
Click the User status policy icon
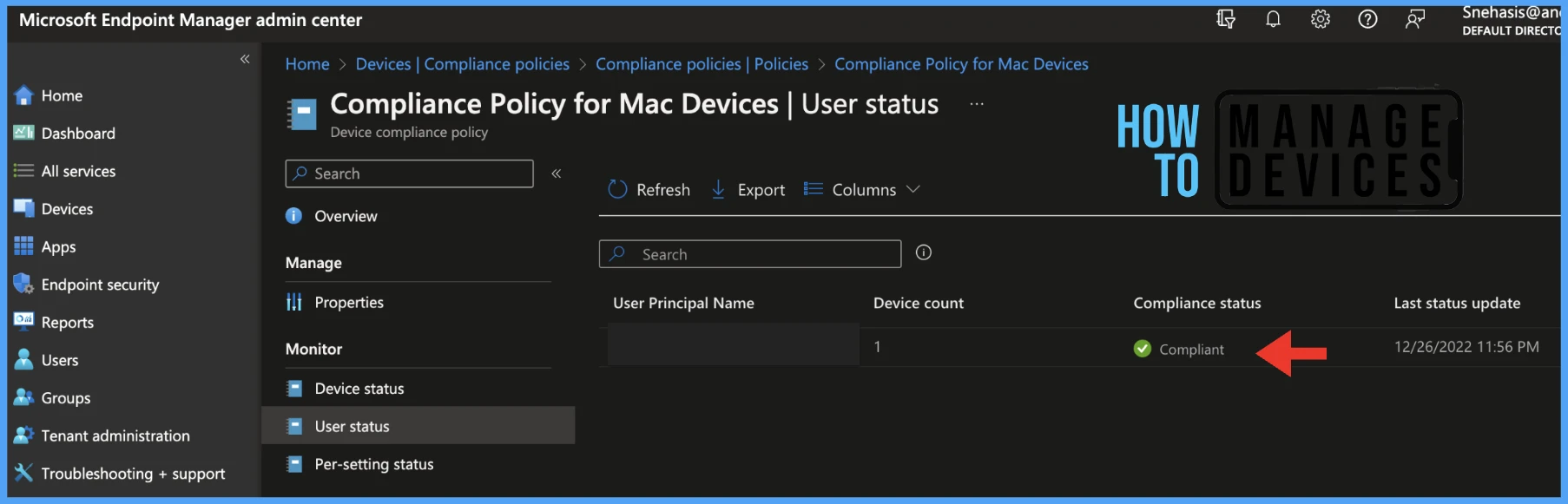tap(294, 426)
